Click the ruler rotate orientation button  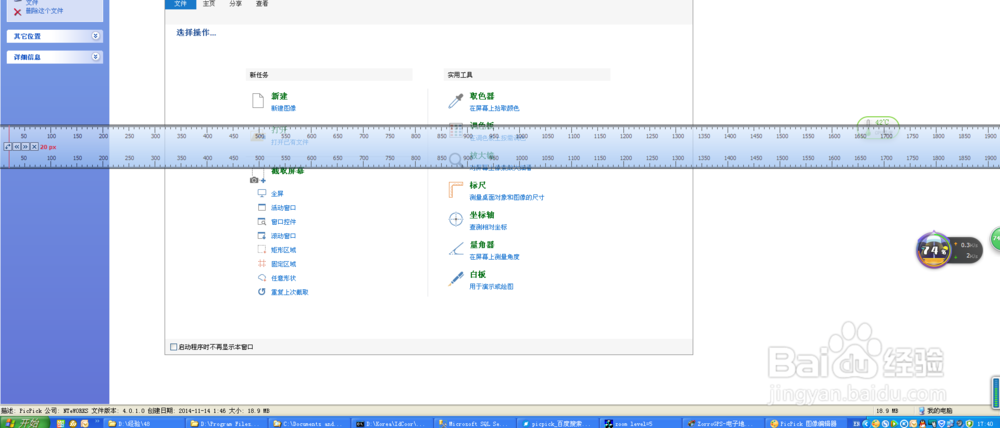8,147
